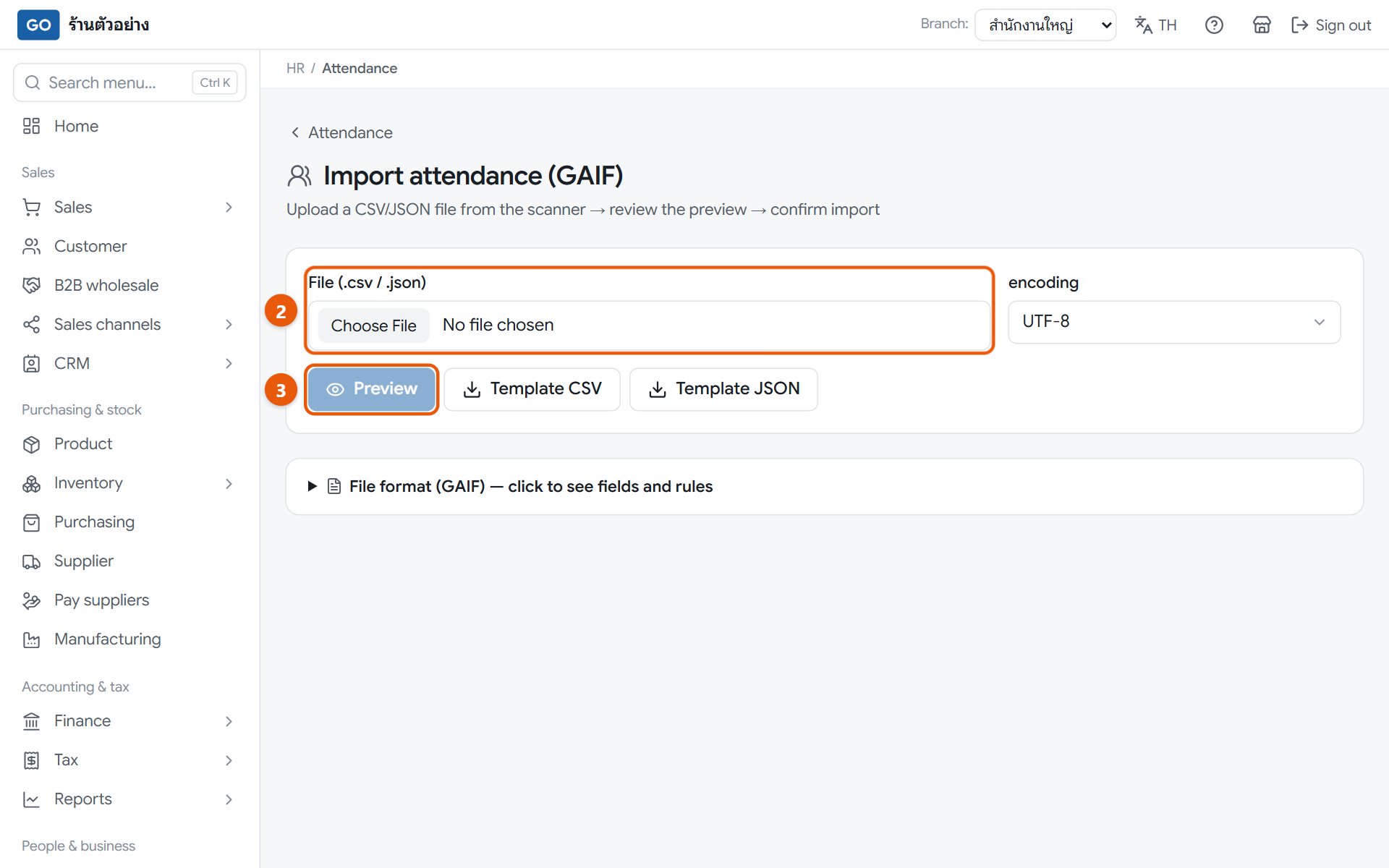Screen dimensions: 1389x868
Task: Click Sign out
Action: pyautogui.click(x=1331, y=25)
